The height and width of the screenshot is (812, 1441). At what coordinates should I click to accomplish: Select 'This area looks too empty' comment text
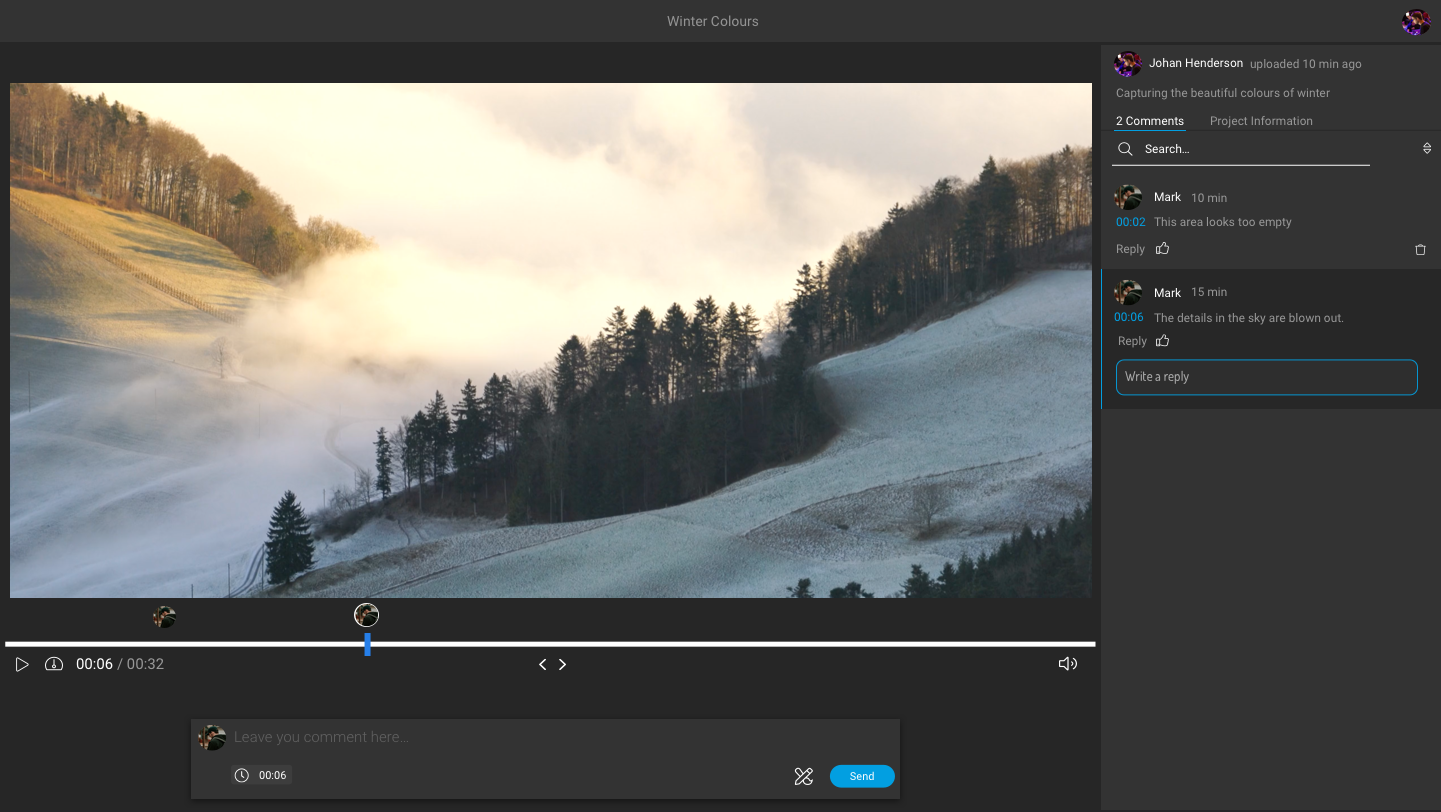point(1223,222)
